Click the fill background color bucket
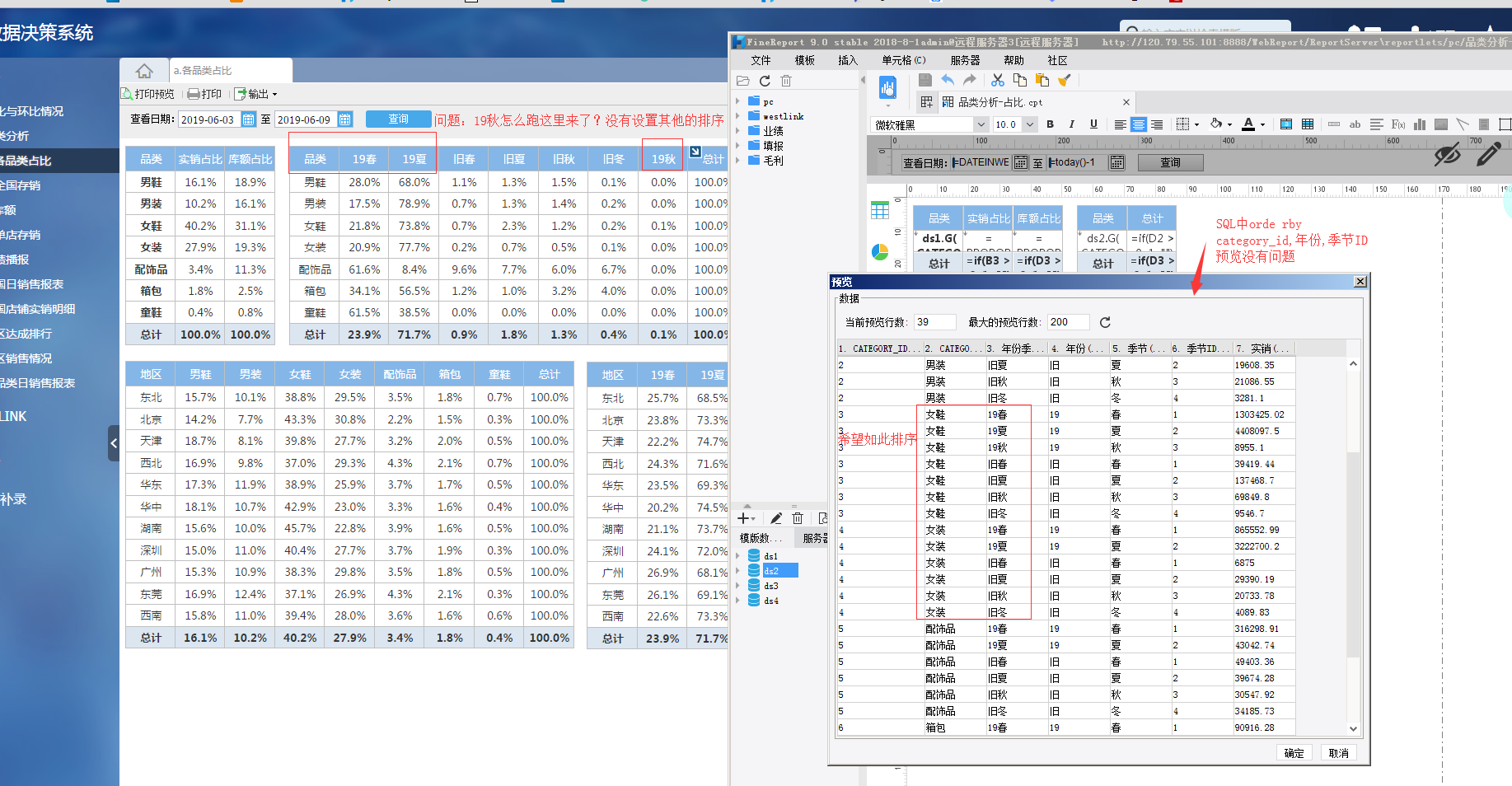This screenshot has width=1512, height=786. coord(1216,124)
